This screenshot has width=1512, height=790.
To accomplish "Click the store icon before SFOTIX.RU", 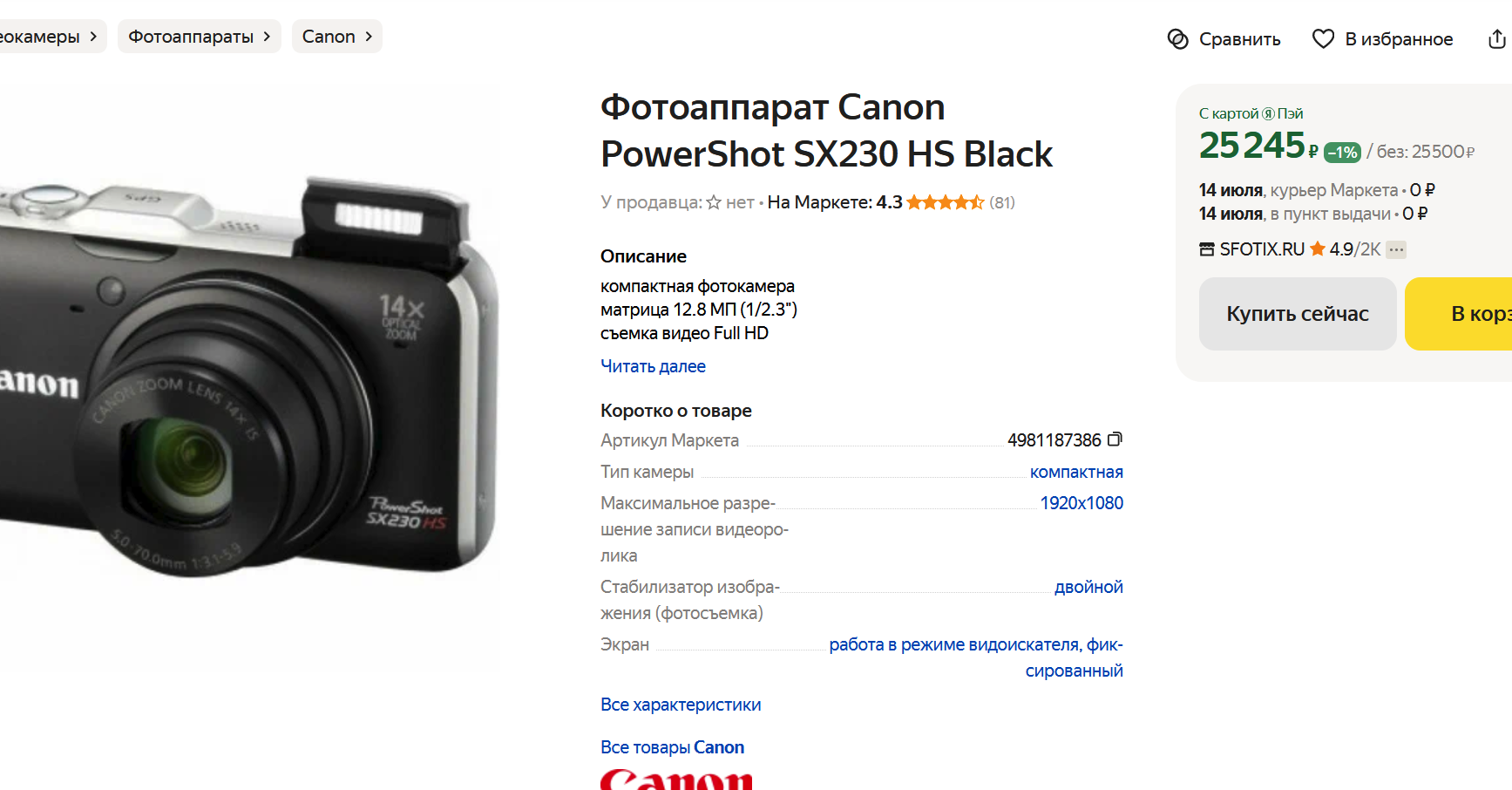I will (1207, 249).
